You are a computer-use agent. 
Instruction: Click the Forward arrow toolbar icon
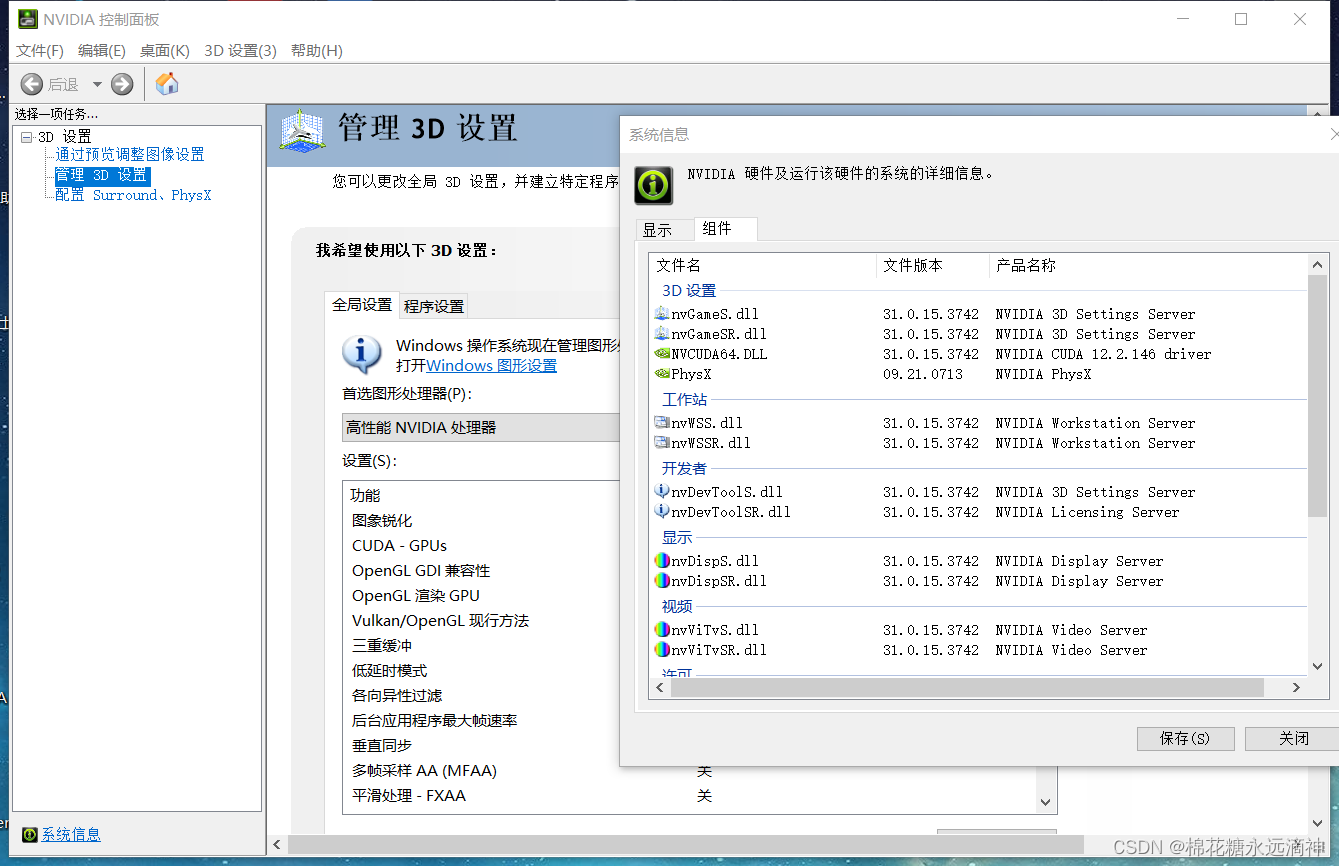tap(122, 84)
